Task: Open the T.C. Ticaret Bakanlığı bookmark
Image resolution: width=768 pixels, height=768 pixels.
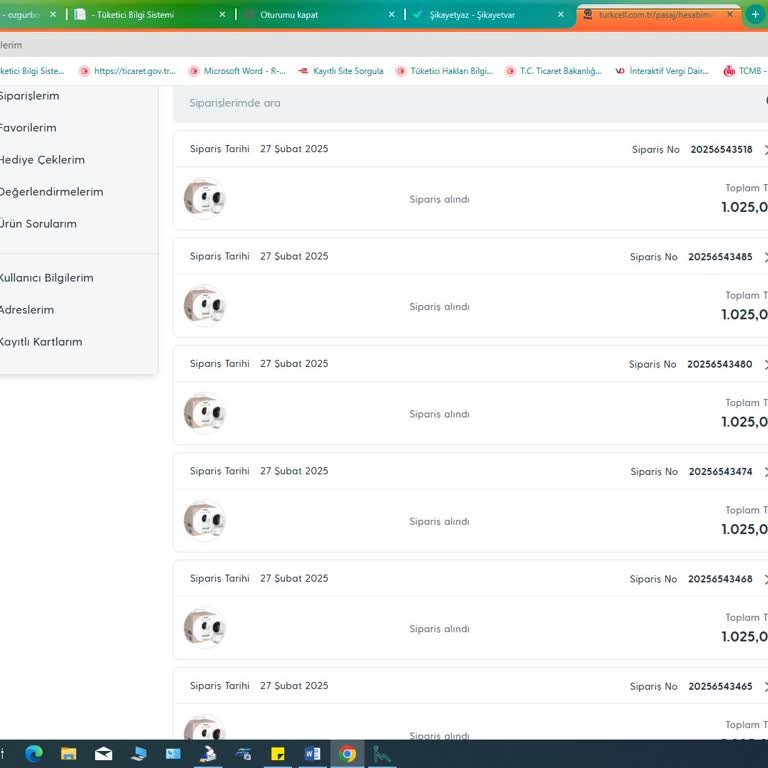Action: (x=553, y=71)
